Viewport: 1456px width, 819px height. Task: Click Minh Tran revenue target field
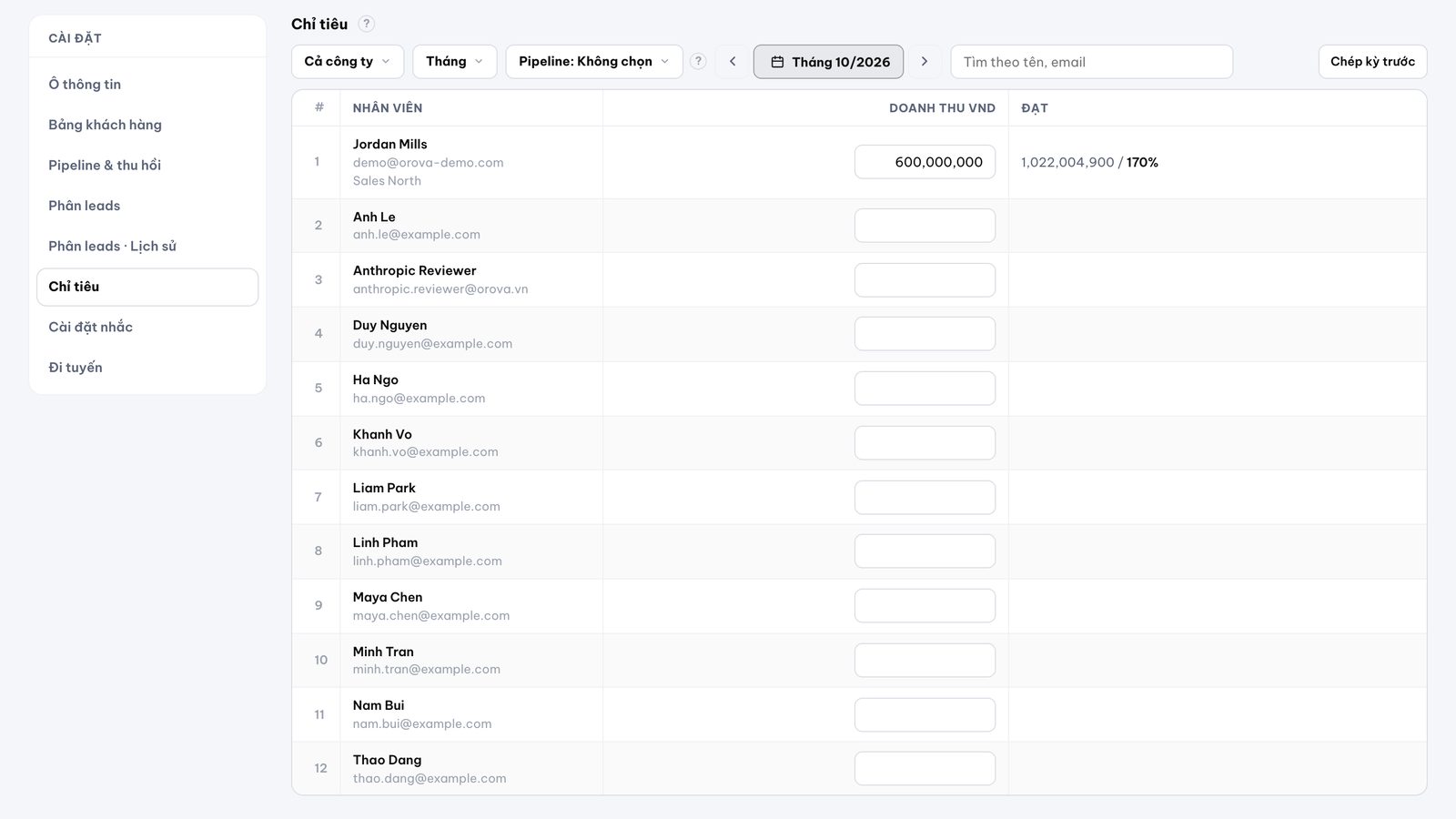pyautogui.click(x=925, y=660)
